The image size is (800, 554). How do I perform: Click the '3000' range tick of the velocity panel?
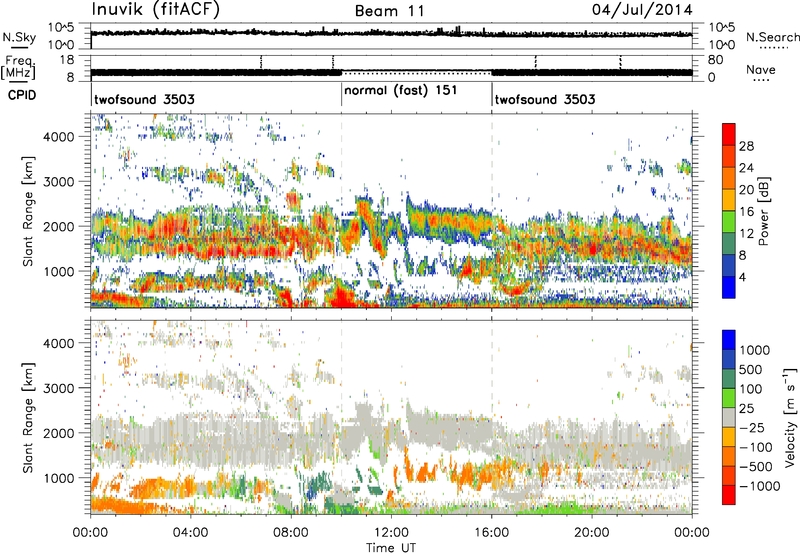[x=58, y=388]
